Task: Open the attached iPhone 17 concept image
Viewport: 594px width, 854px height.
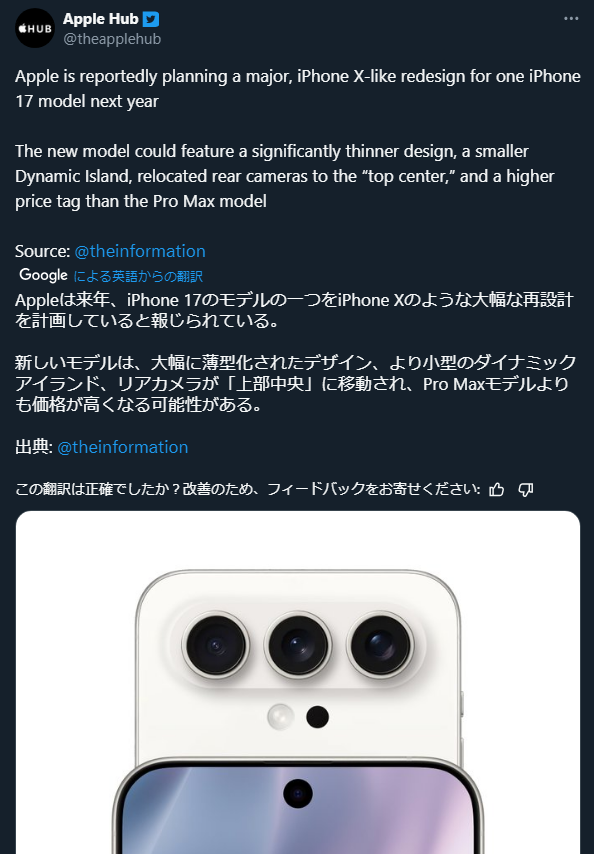Action: pyautogui.click(x=298, y=682)
